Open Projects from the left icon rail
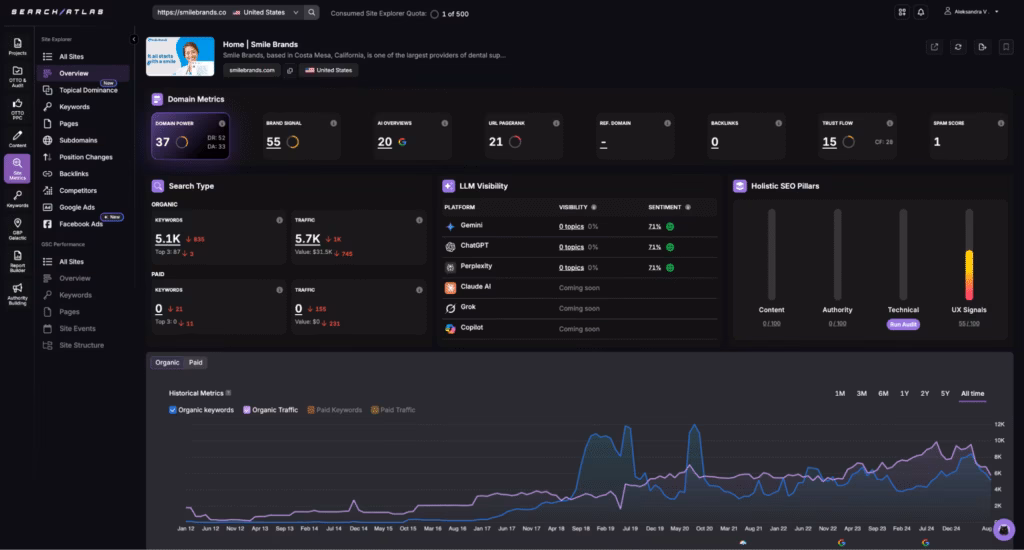 click(17, 47)
